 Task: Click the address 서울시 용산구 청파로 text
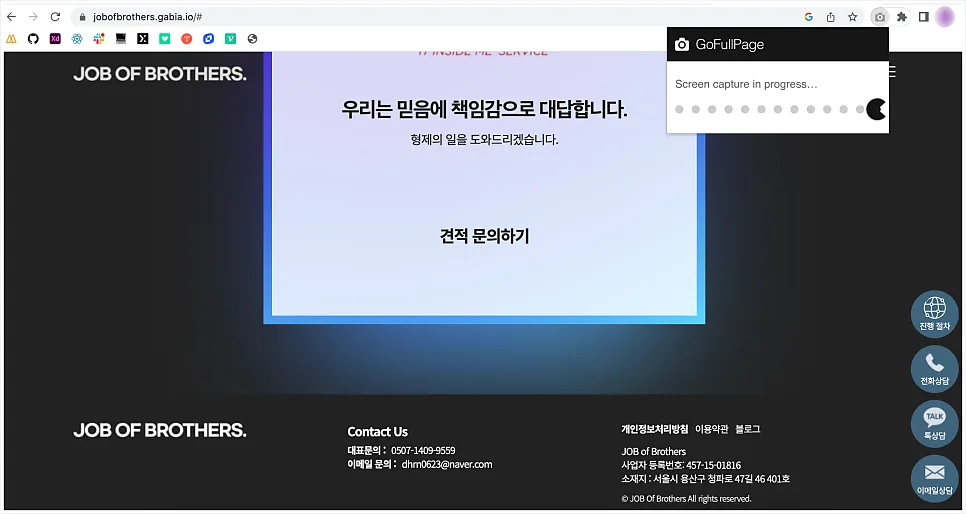705,479
